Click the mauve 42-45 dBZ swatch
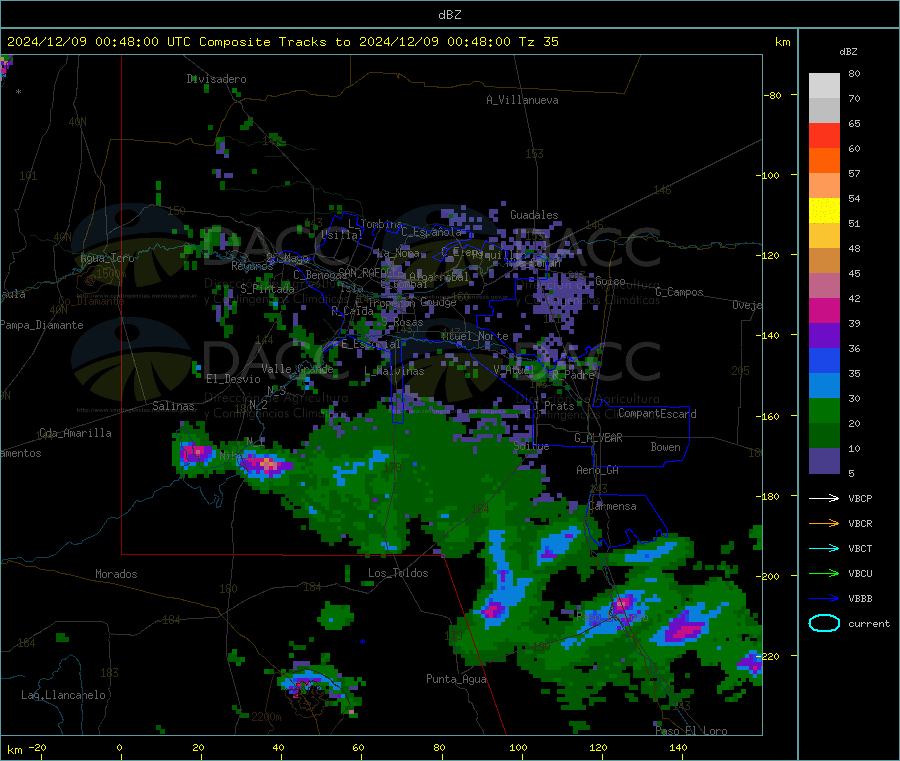Viewport: 900px width, 761px height. (x=824, y=285)
